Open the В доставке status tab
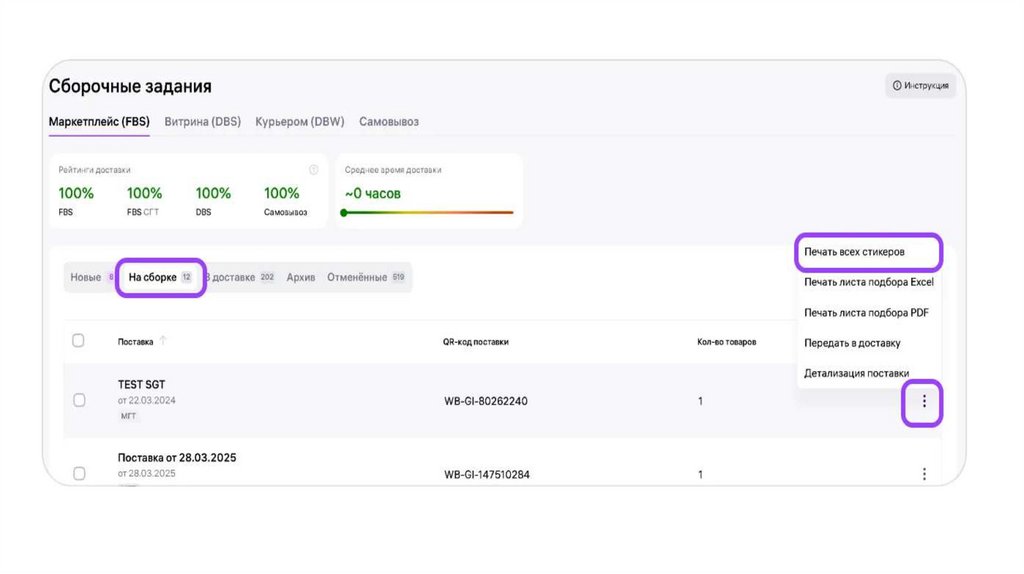This screenshot has height=574, width=1024. click(x=240, y=277)
